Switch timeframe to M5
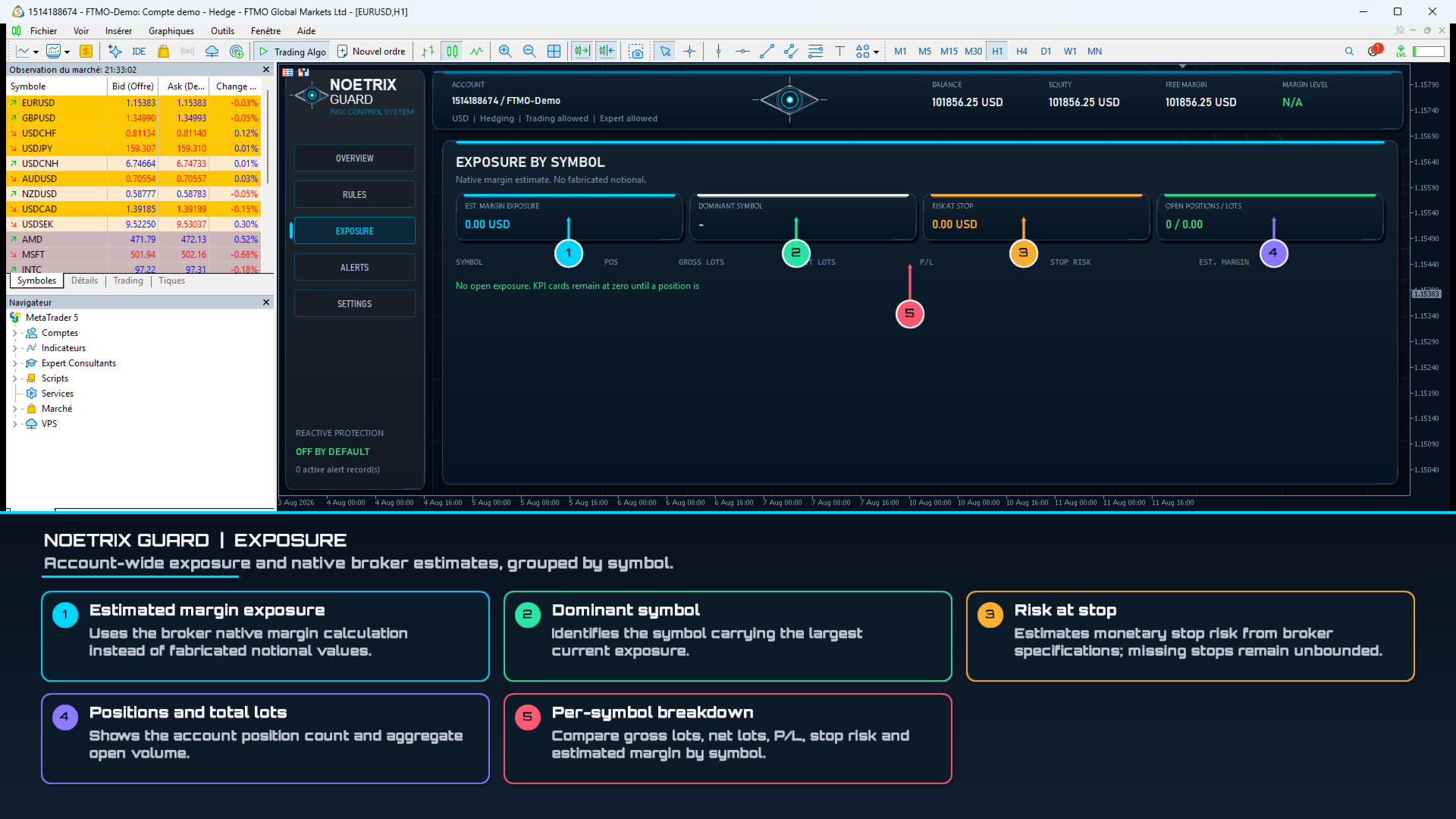The height and width of the screenshot is (819, 1456). point(924,52)
